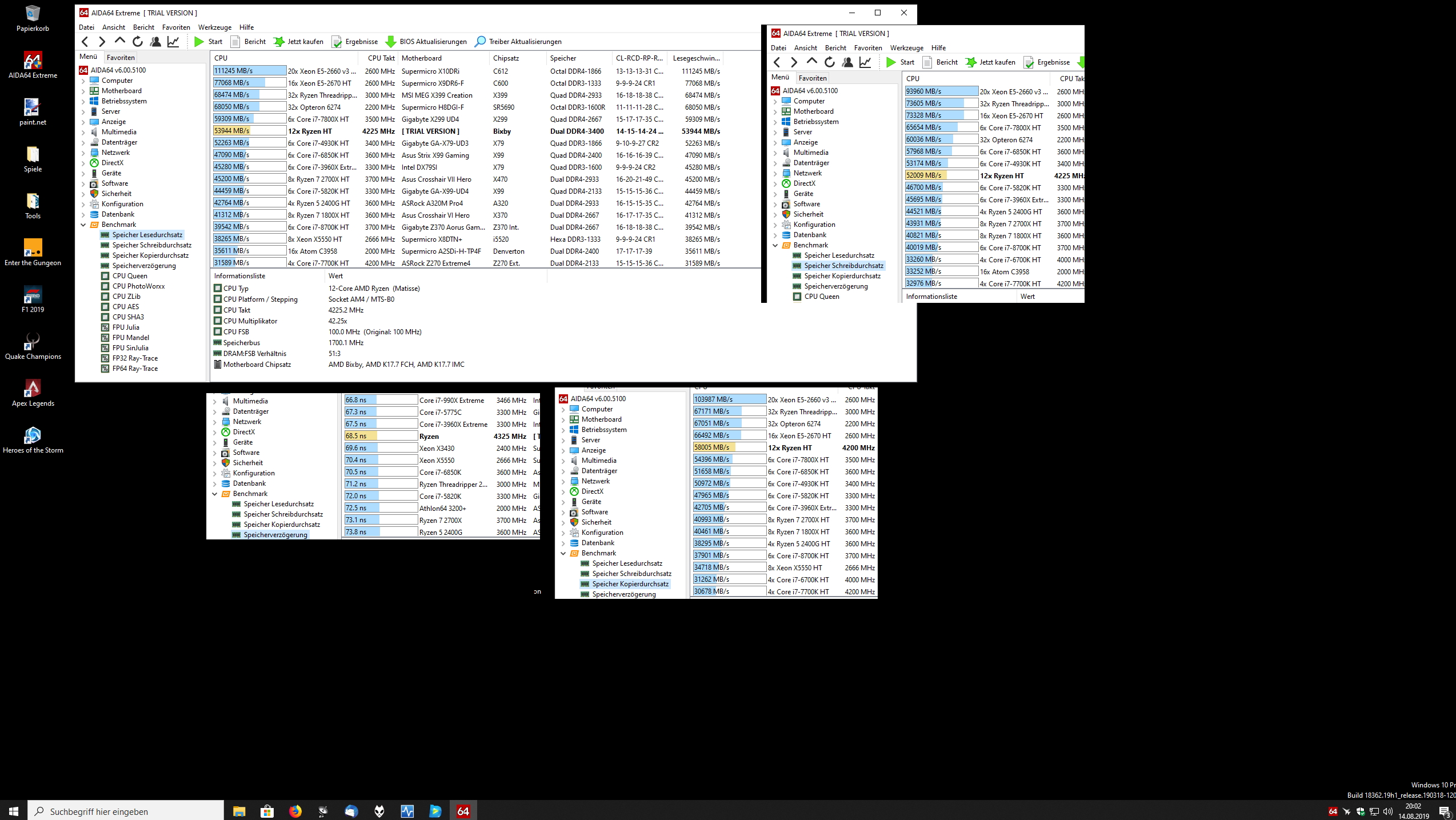Click Refresh icon in second AIDA64 window
The width and height of the screenshot is (1456, 820).
pyautogui.click(x=830, y=62)
